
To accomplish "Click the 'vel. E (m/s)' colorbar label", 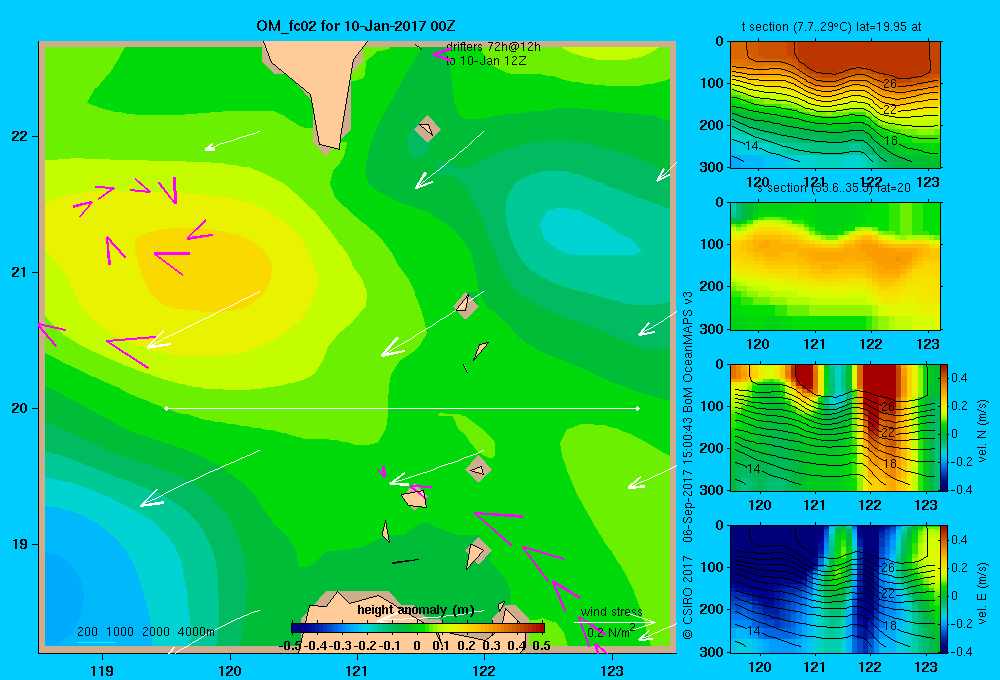I will coord(982,593).
